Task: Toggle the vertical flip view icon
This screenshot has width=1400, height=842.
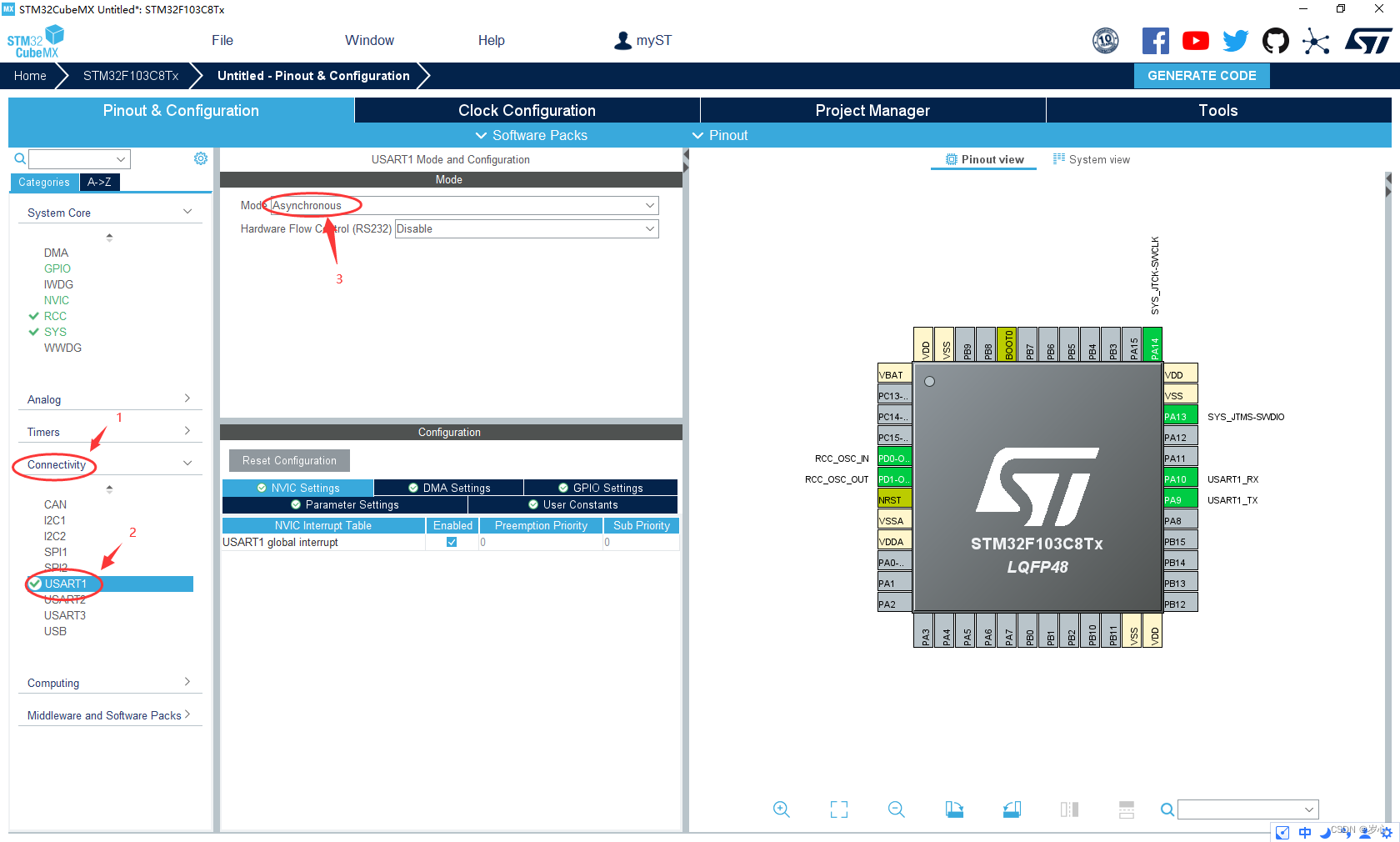Action: pyautogui.click(x=1069, y=809)
